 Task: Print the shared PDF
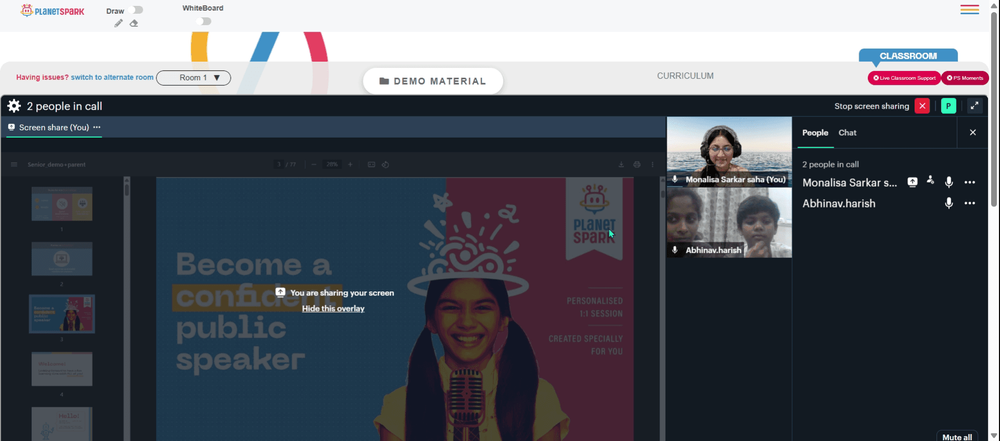pyautogui.click(x=636, y=165)
